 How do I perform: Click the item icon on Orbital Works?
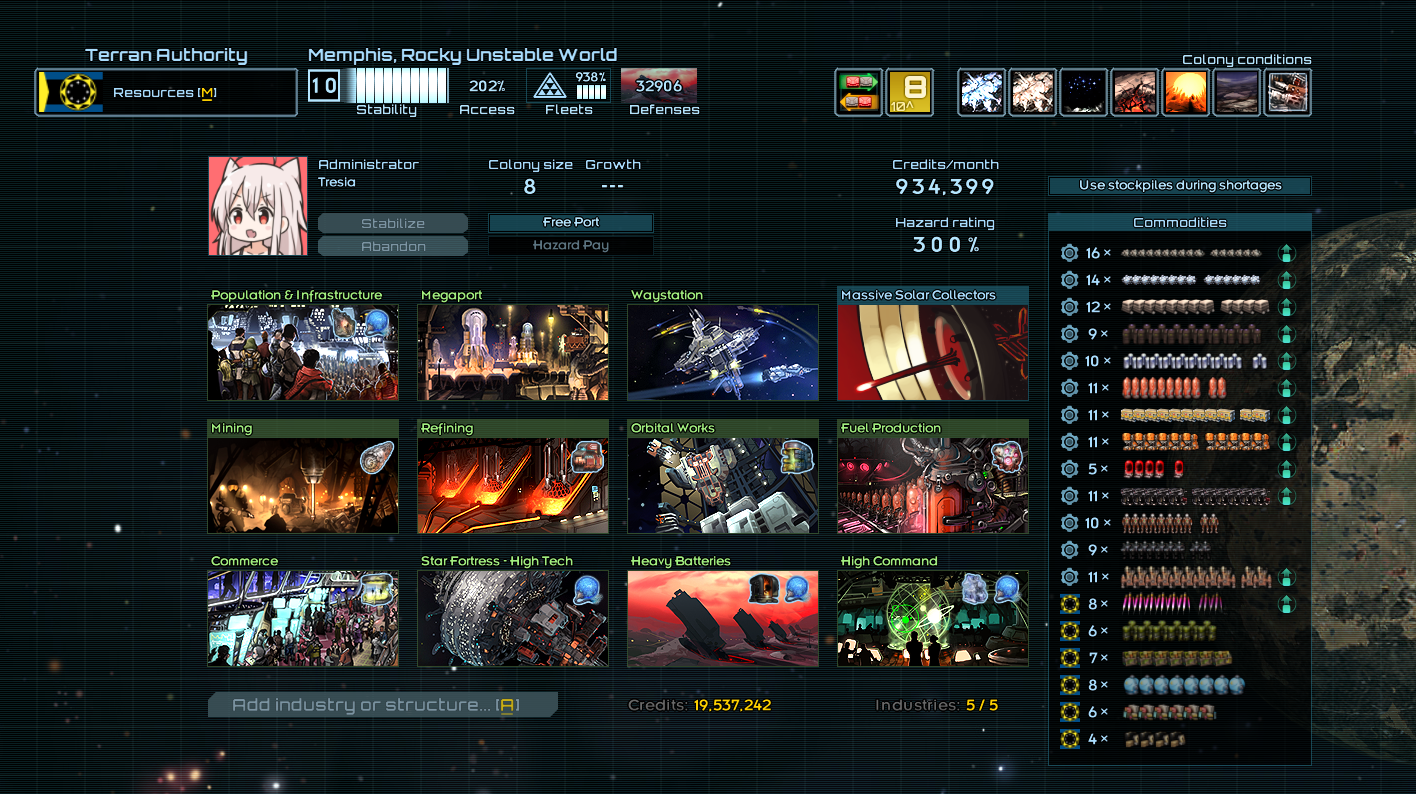(x=797, y=456)
